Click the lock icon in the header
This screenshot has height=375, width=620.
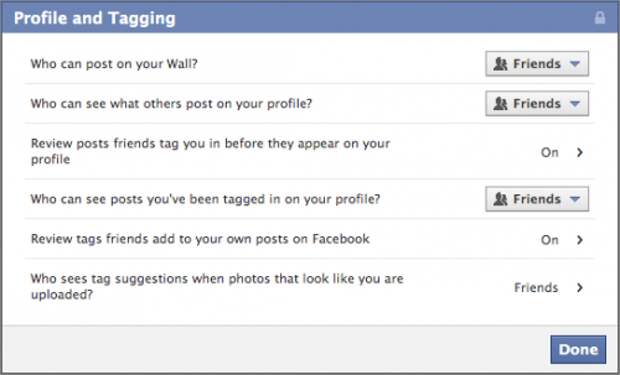click(600, 18)
